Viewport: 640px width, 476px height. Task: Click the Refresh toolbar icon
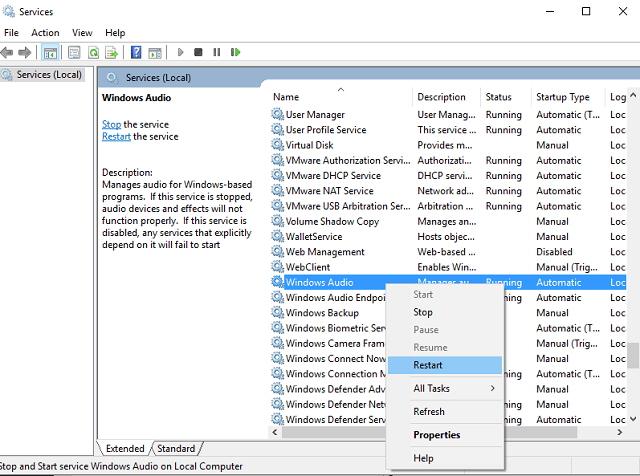point(93,52)
